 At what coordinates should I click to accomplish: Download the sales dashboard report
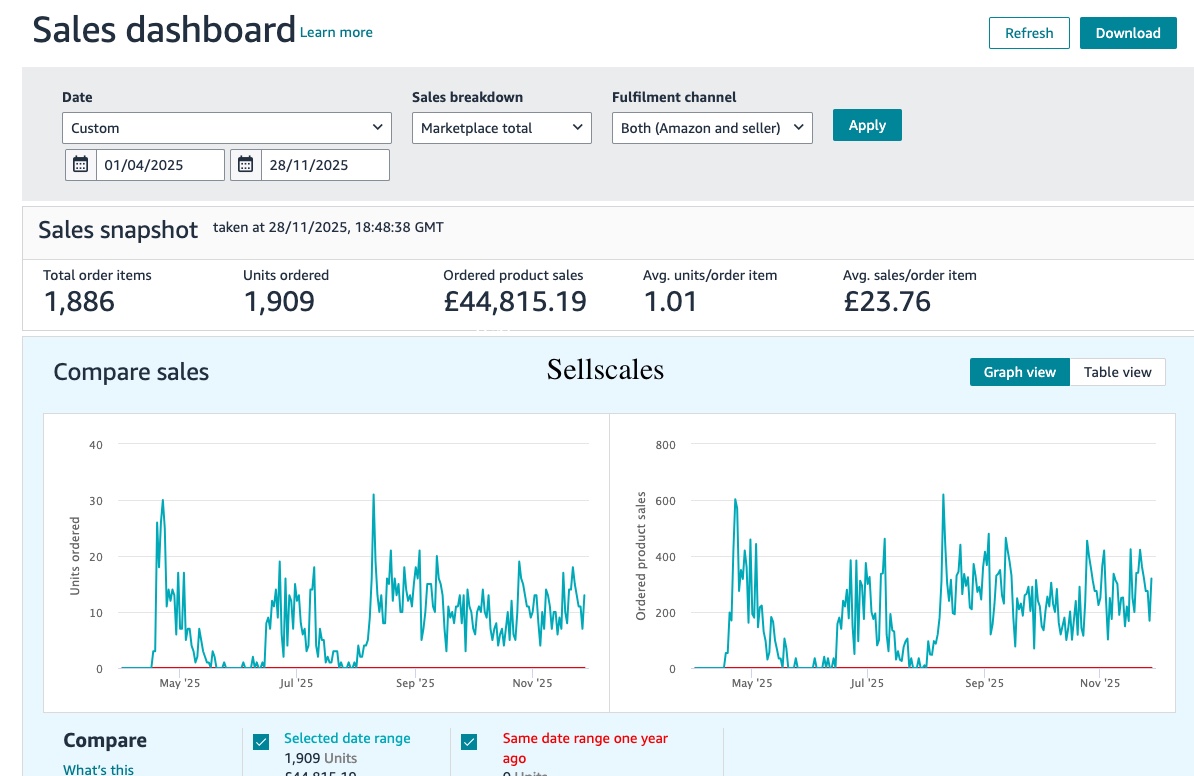click(1127, 33)
